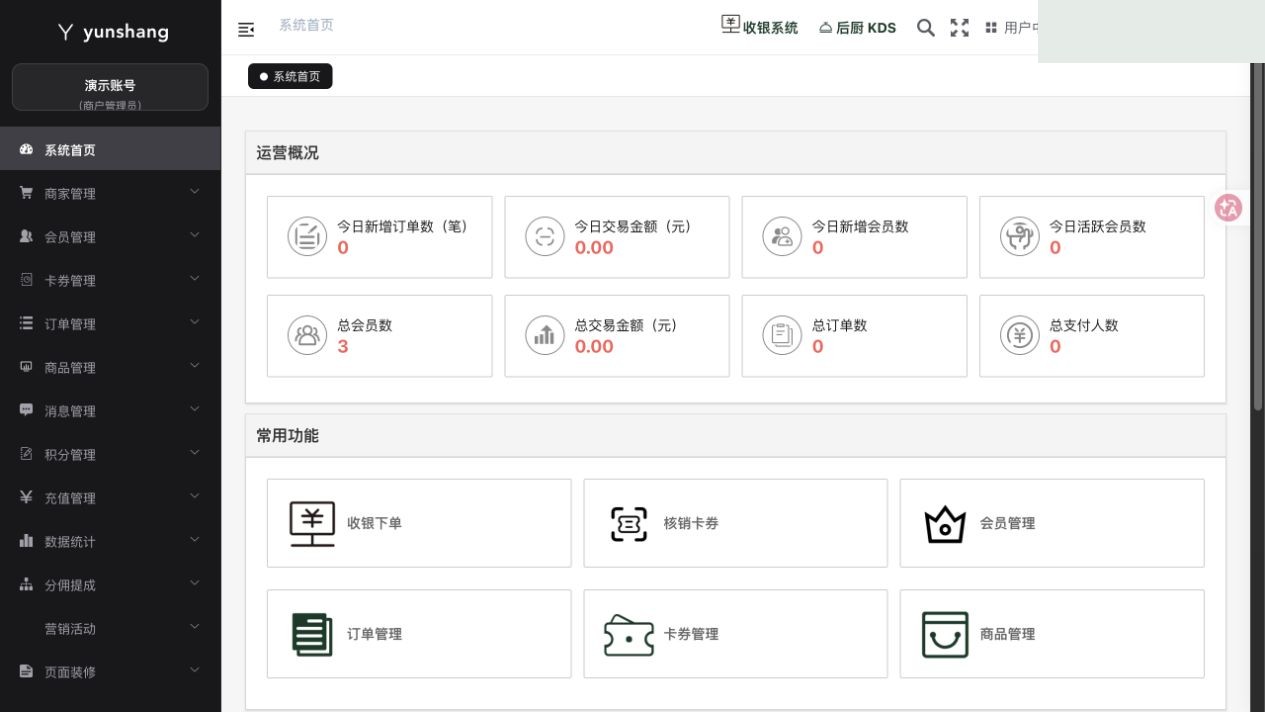Click the 总会员数 group icon
The height and width of the screenshot is (712, 1265).
(308, 336)
